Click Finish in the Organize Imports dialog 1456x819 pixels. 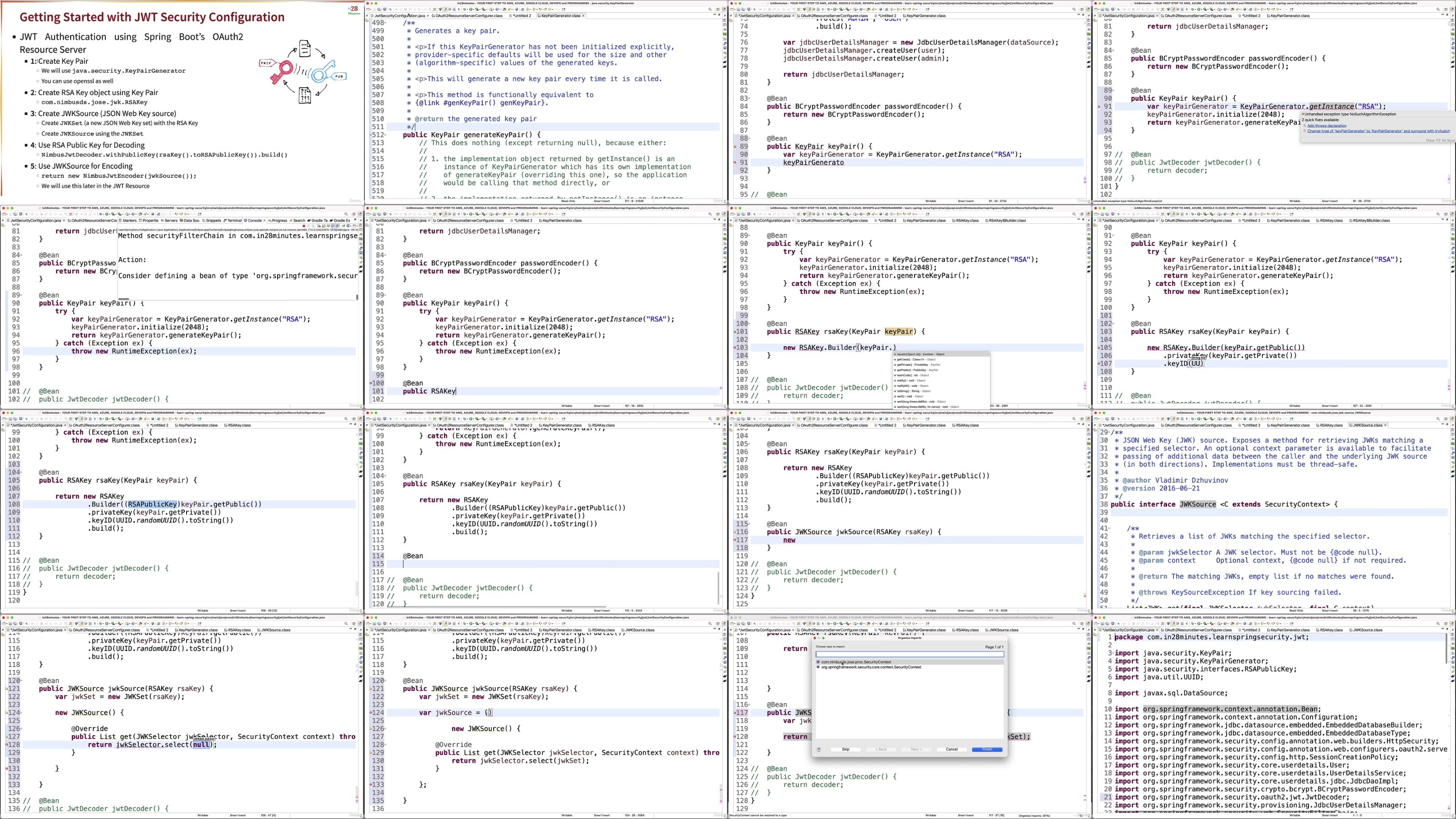987,749
